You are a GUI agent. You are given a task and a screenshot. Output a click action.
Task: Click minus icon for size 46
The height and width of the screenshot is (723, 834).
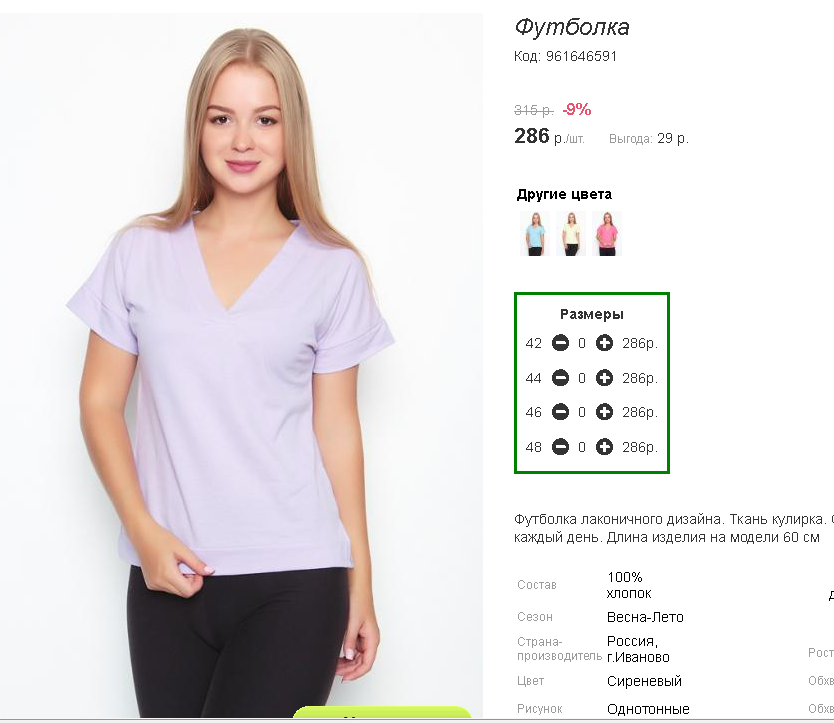(x=560, y=412)
